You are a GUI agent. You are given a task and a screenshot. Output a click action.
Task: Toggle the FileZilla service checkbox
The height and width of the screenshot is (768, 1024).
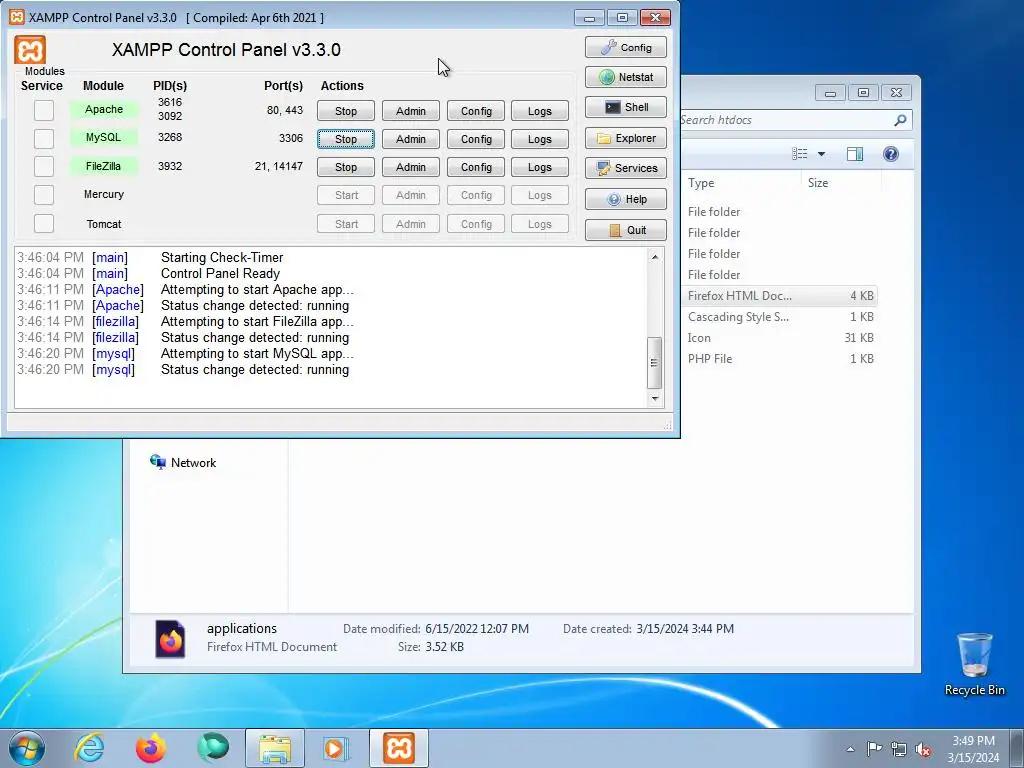coord(44,166)
